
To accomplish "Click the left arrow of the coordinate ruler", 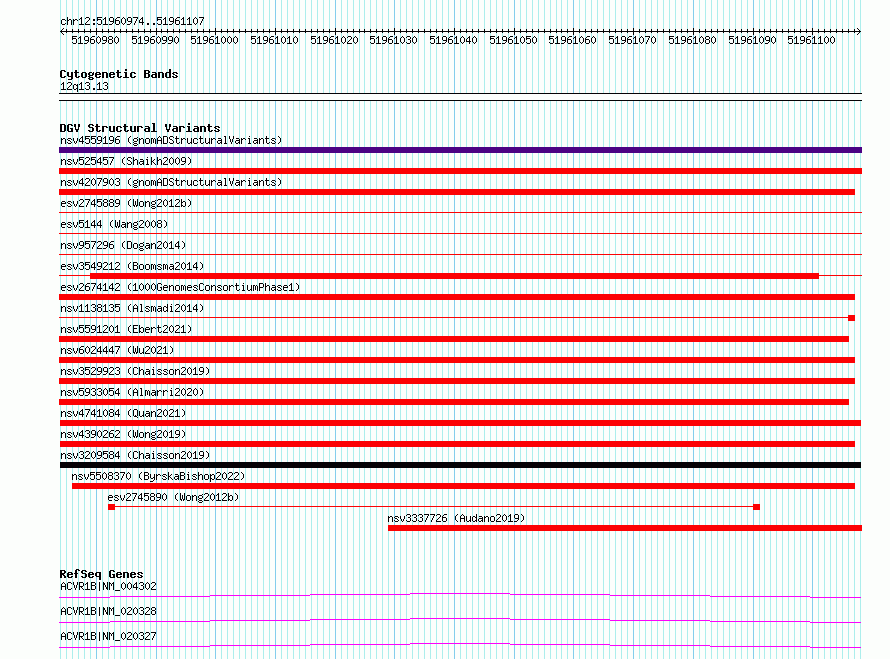I will pyautogui.click(x=62, y=32).
